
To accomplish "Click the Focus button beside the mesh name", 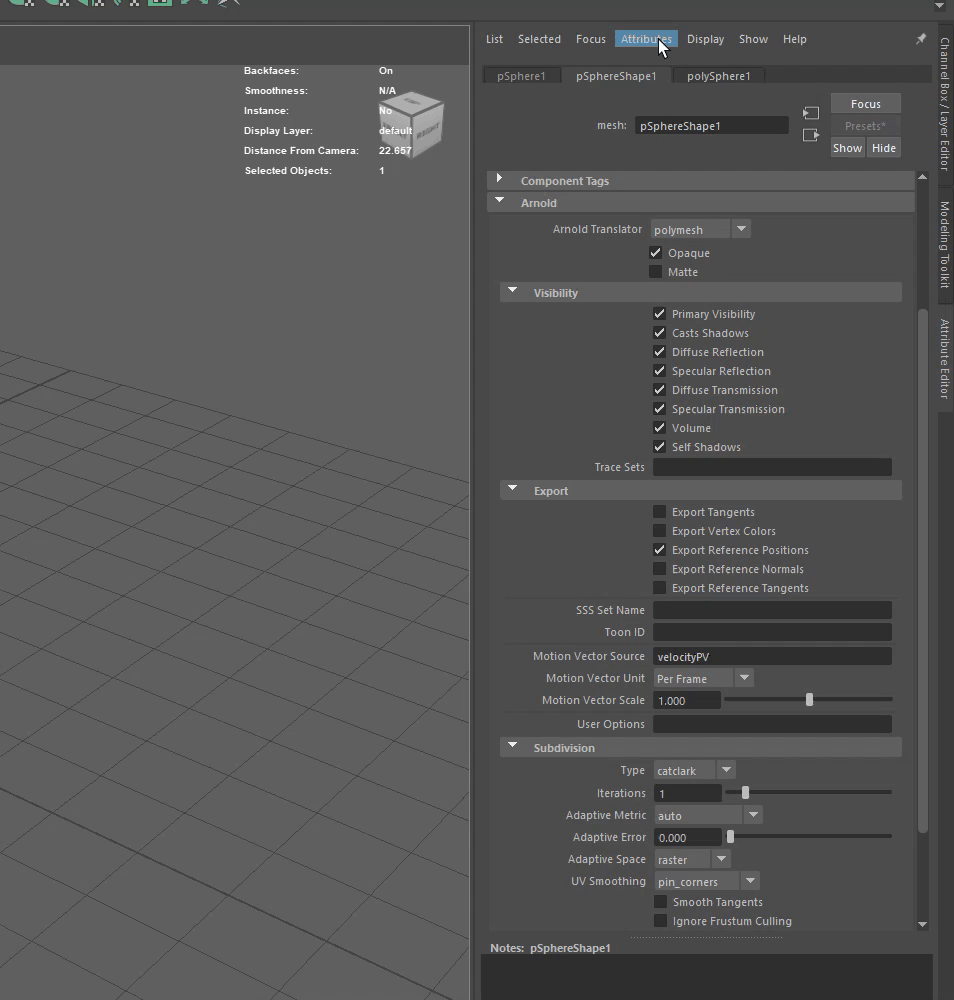I will pos(865,103).
